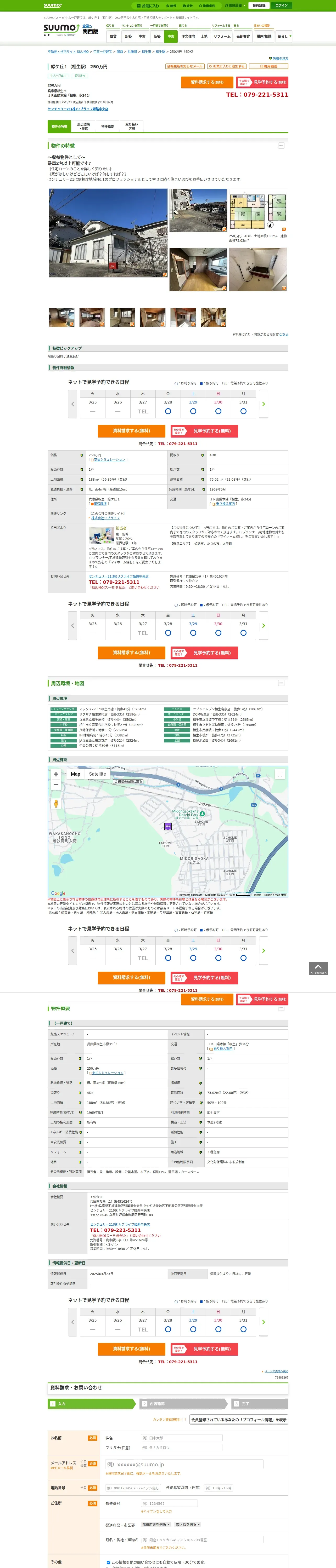Click the purple property marker on map
Viewport: 336px width, 1568px height.
coord(168,826)
